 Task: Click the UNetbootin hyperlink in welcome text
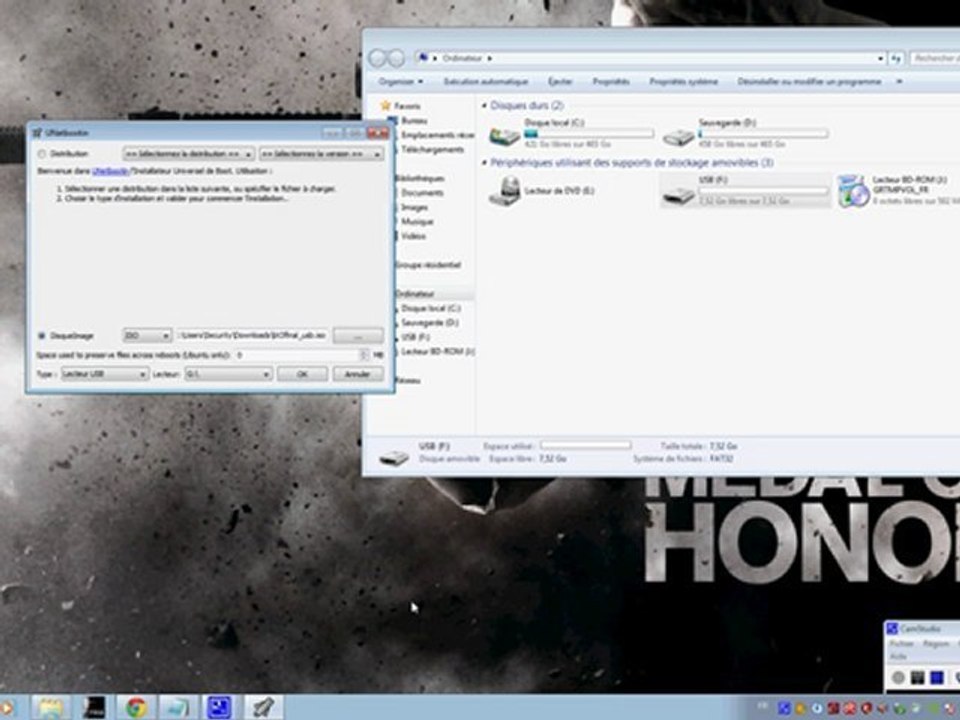(x=110, y=171)
